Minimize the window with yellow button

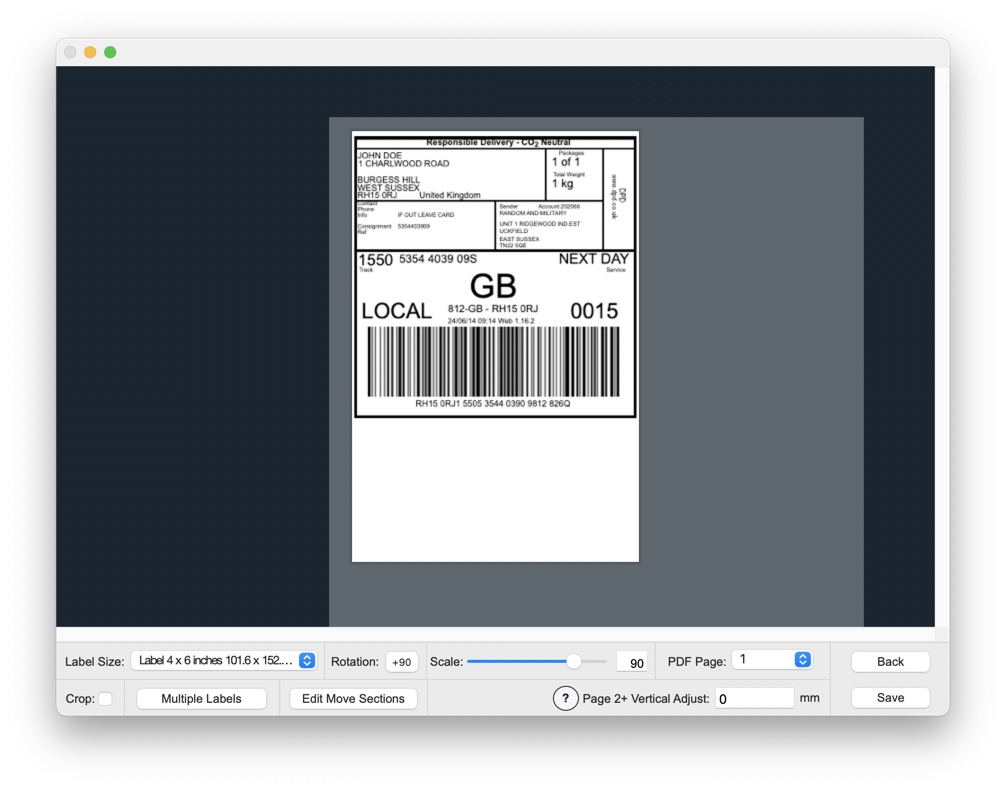click(x=90, y=52)
